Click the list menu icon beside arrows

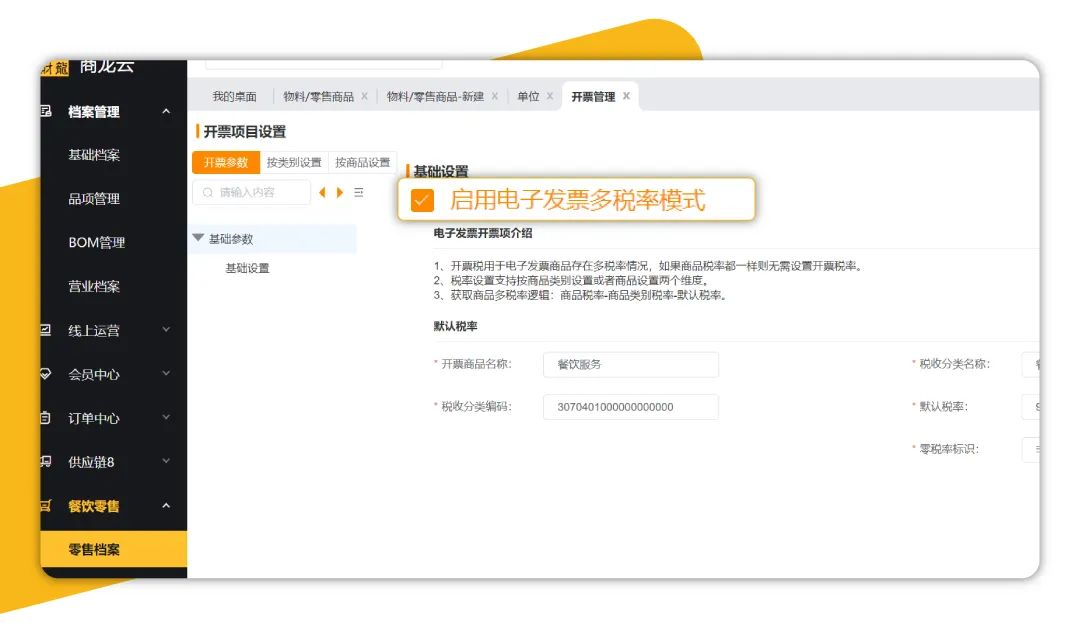coord(359,192)
